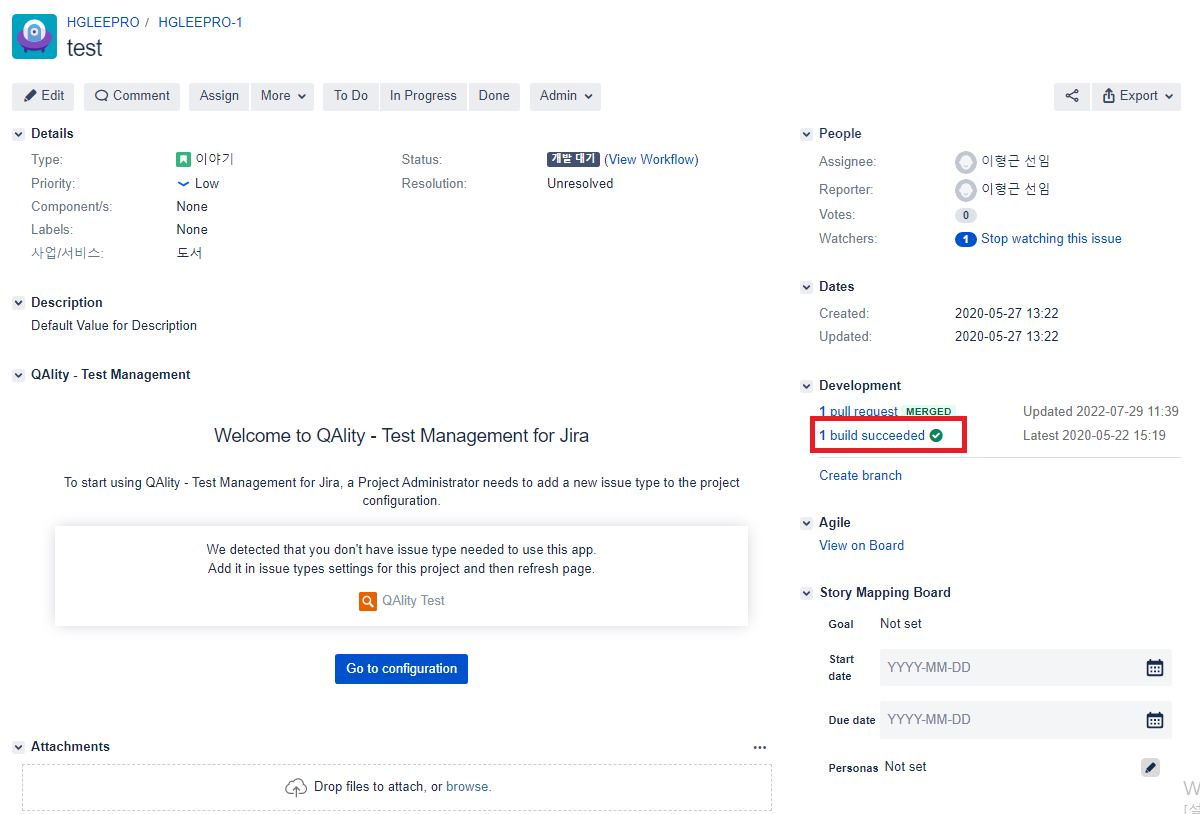Click the Resolution value 'Unresolved'
The height and width of the screenshot is (814, 1200).
pyautogui.click(x=580, y=183)
